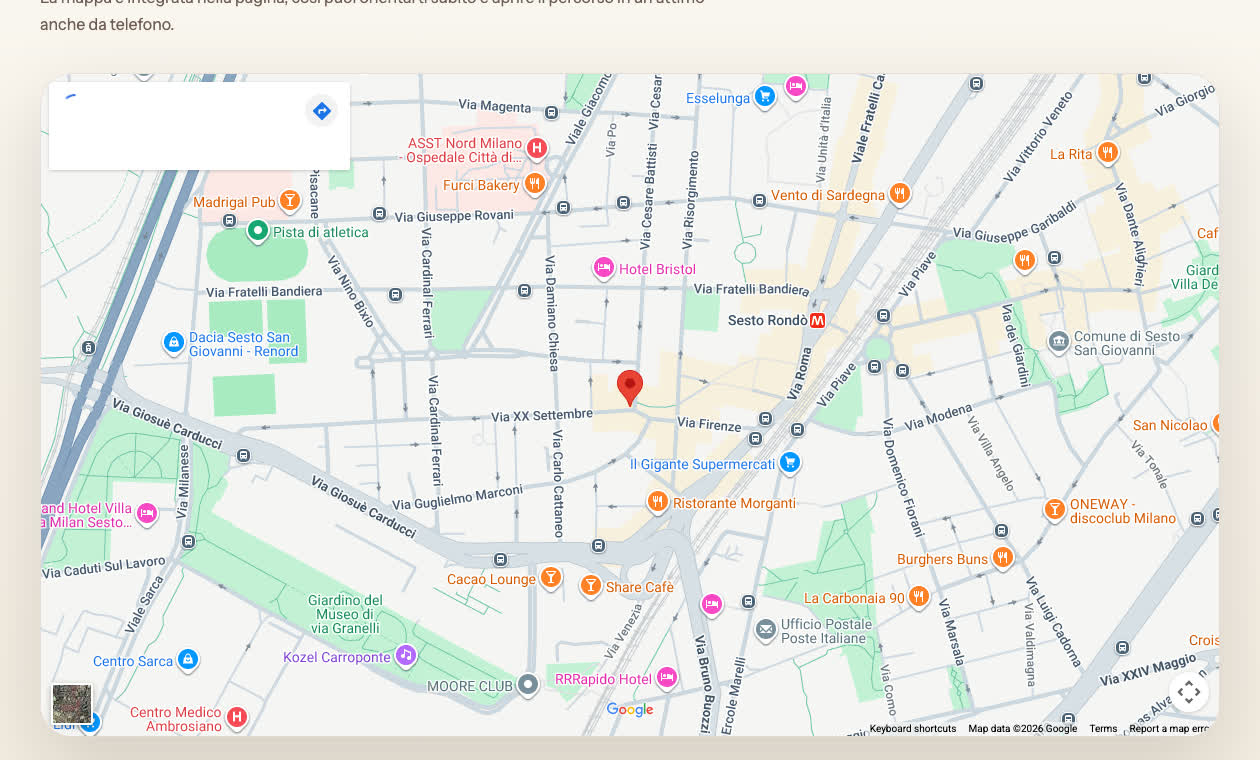1260x760 pixels.
Task: Click Via XX Settembre street label
Action: (x=543, y=415)
